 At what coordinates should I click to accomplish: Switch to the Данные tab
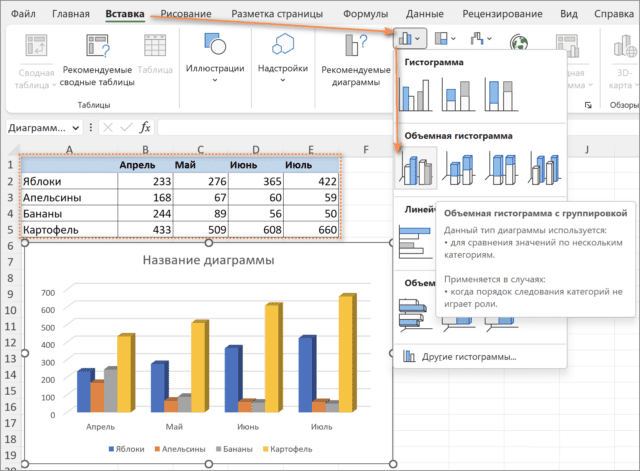coord(424,13)
